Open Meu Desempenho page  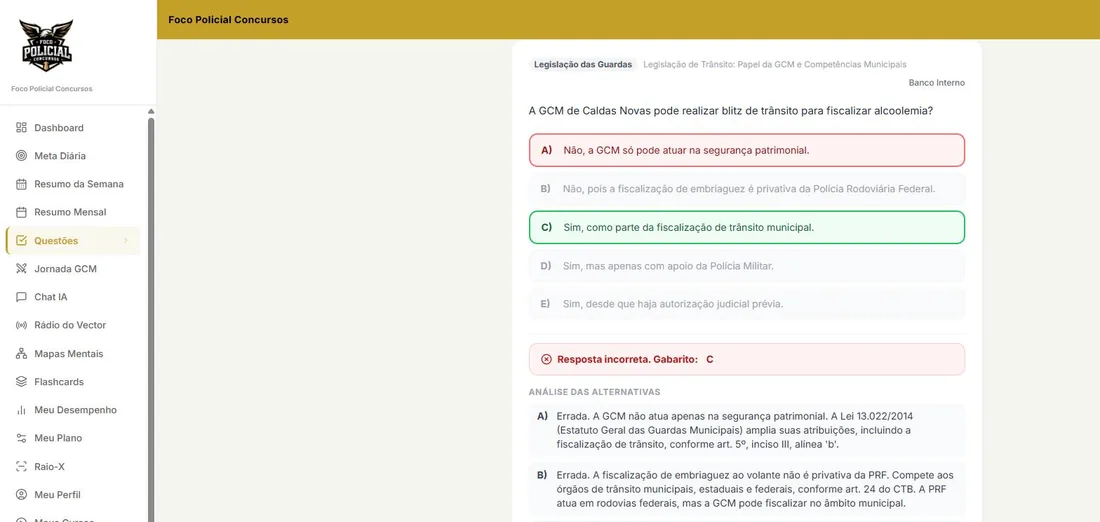pos(73,410)
